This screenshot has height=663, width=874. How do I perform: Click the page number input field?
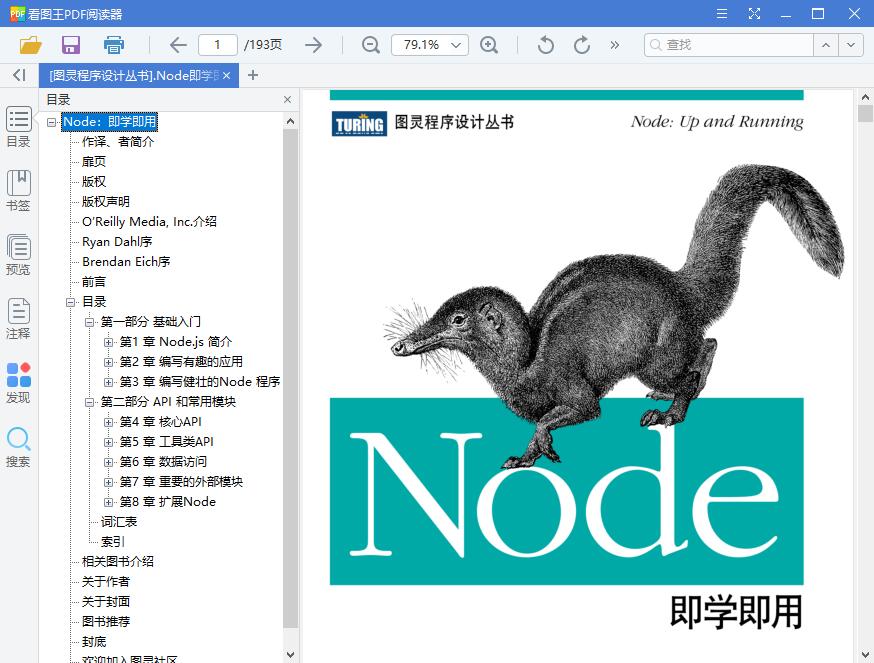218,45
